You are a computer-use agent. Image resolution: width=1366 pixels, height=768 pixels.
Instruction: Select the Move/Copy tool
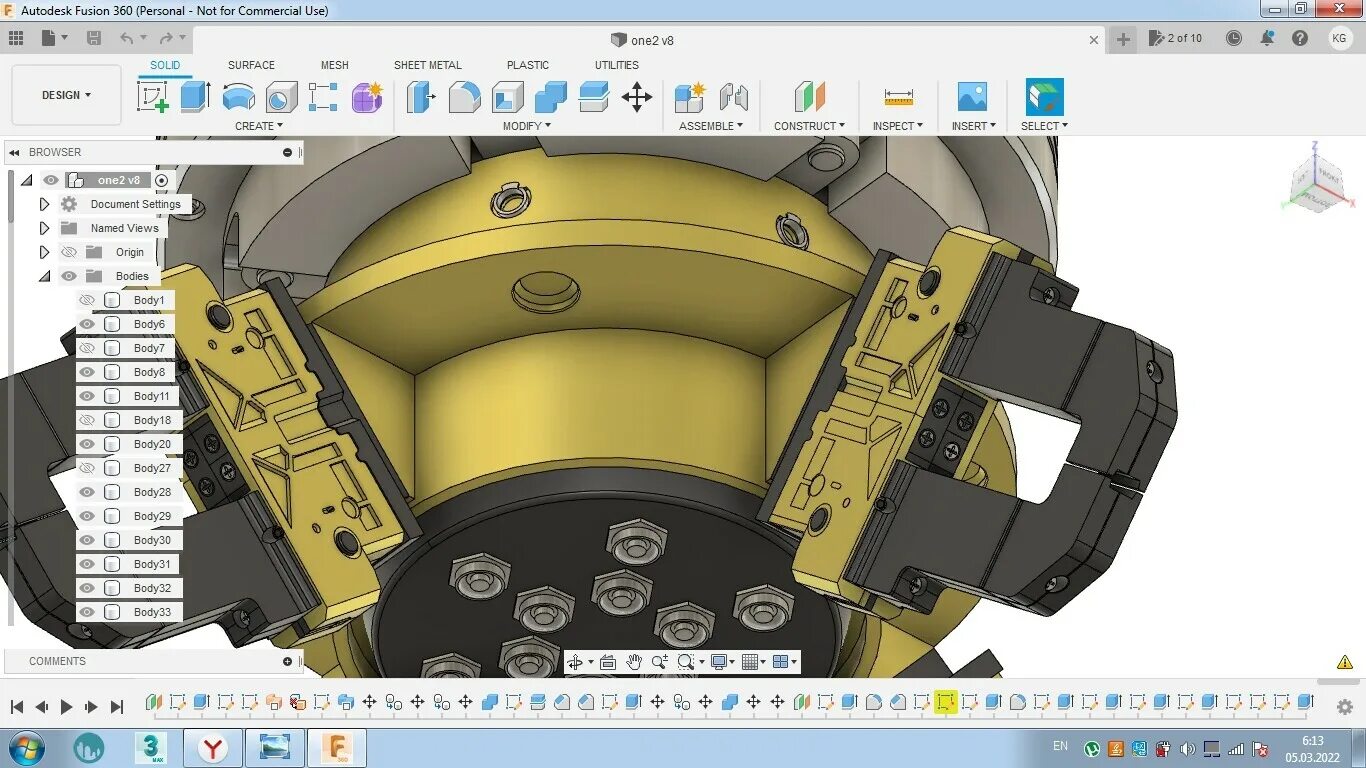[637, 97]
